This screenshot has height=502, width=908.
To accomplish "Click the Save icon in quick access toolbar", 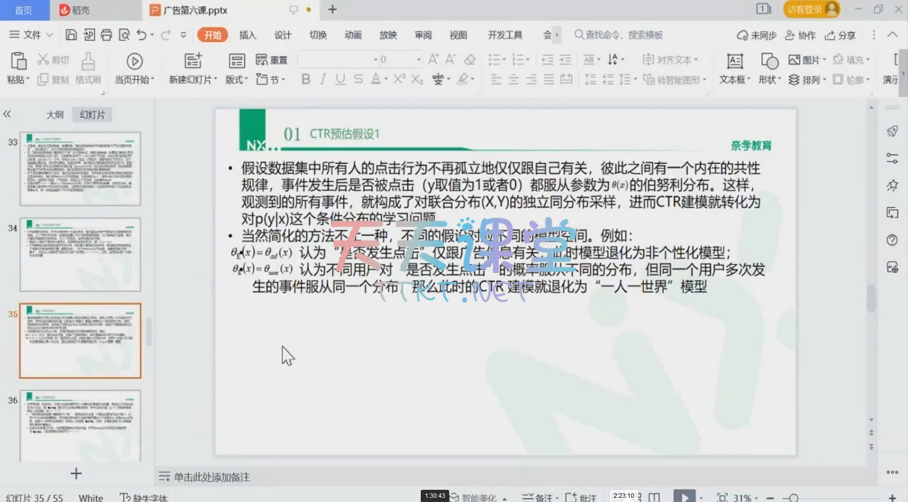I will click(71, 35).
